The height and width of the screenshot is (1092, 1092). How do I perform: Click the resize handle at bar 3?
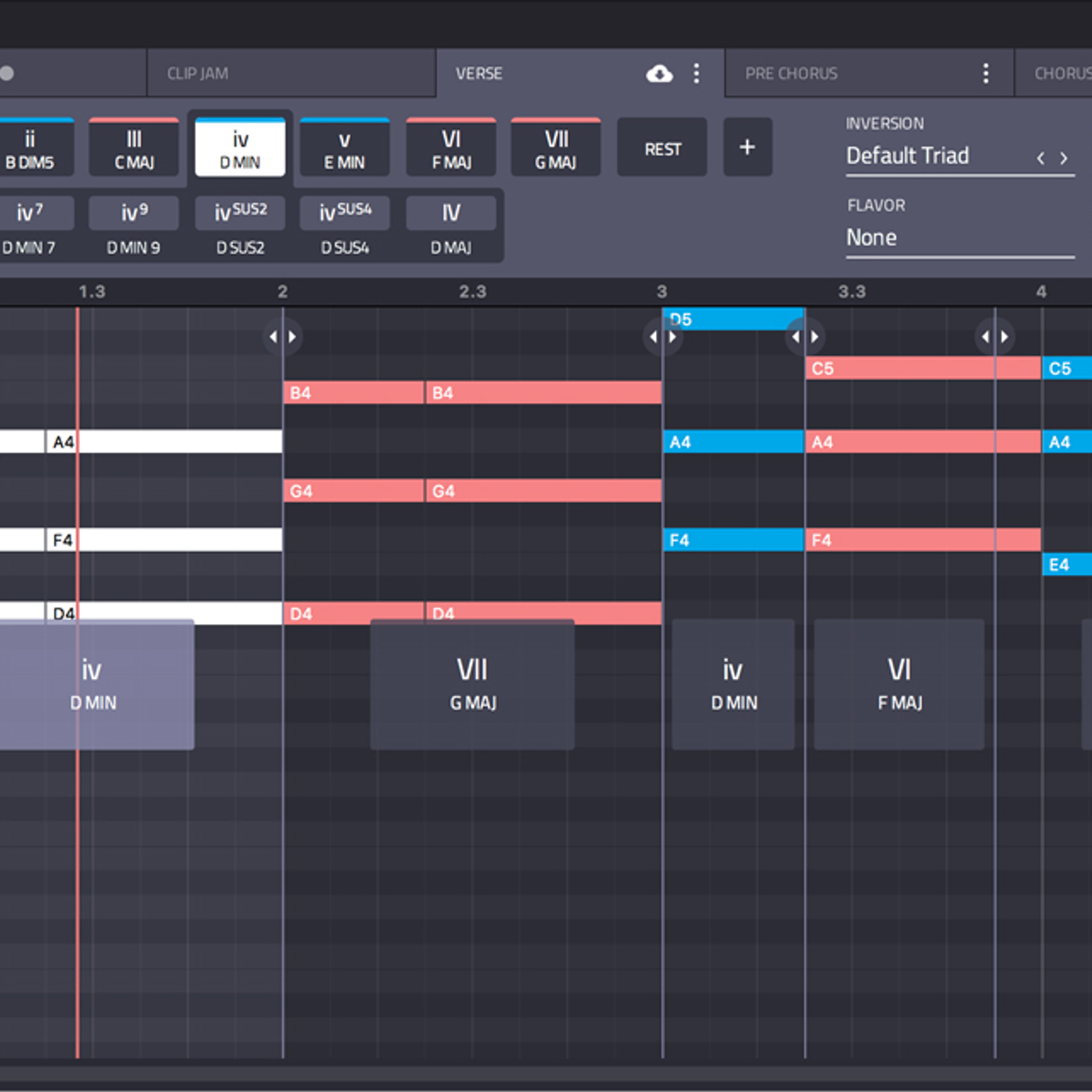click(x=662, y=337)
